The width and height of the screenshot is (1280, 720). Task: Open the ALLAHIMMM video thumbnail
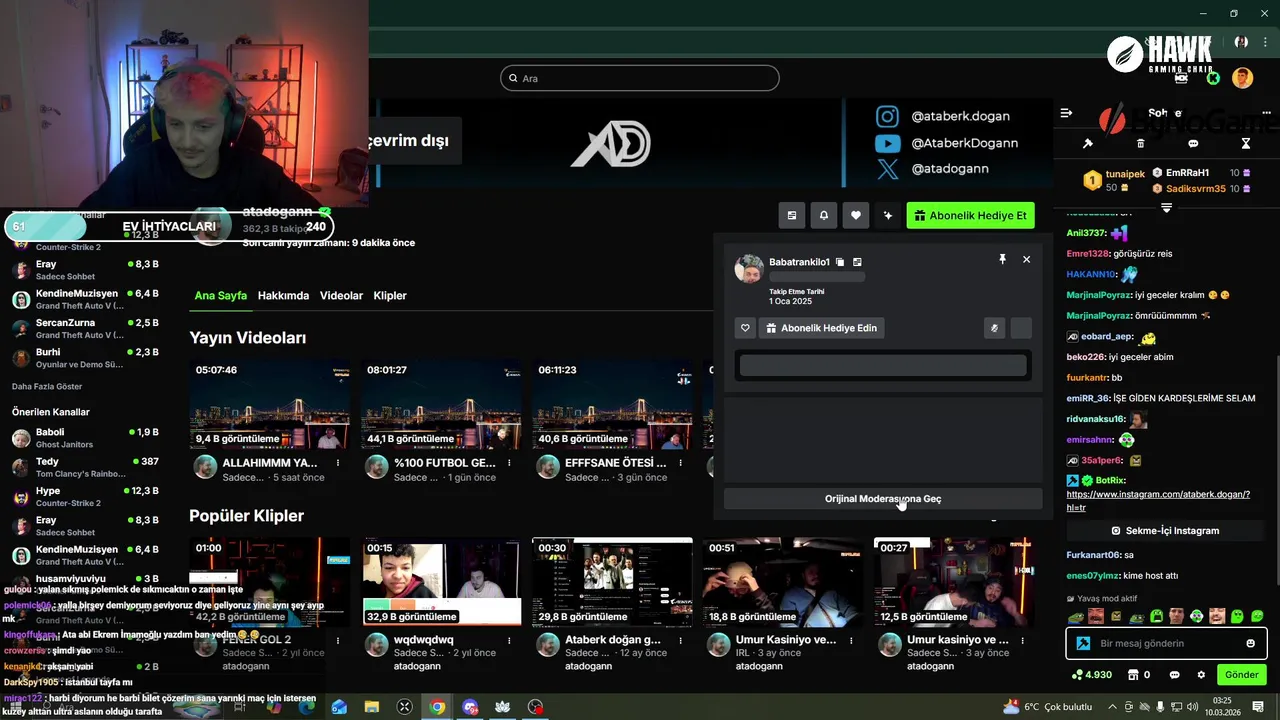click(x=269, y=404)
